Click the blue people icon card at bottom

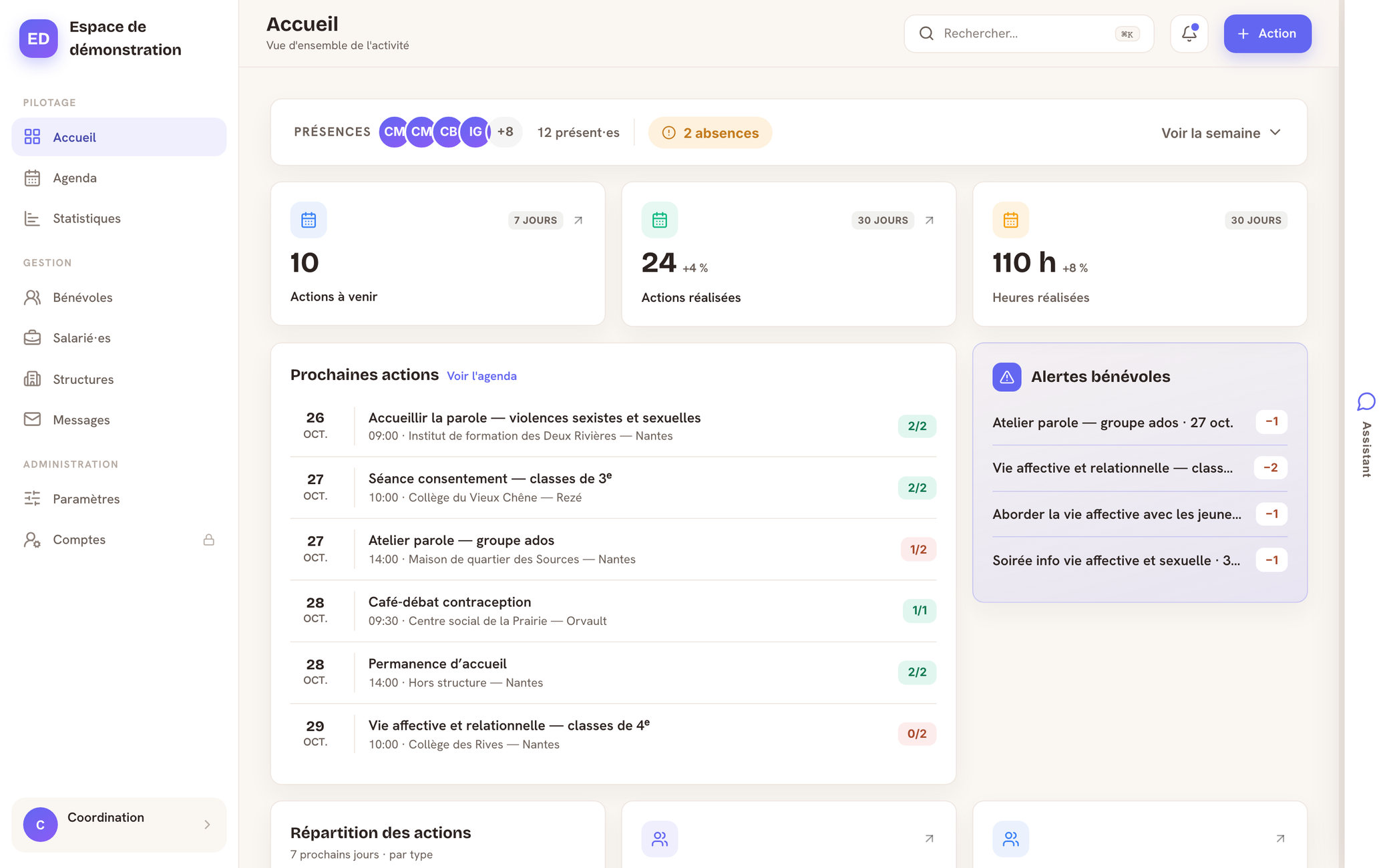[1010, 839]
